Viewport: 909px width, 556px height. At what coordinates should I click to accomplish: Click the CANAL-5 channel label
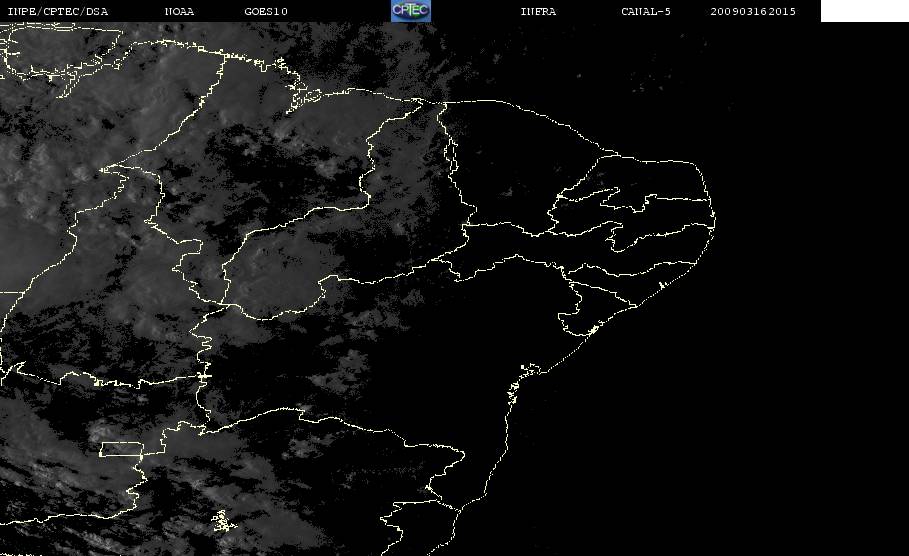pyautogui.click(x=646, y=11)
